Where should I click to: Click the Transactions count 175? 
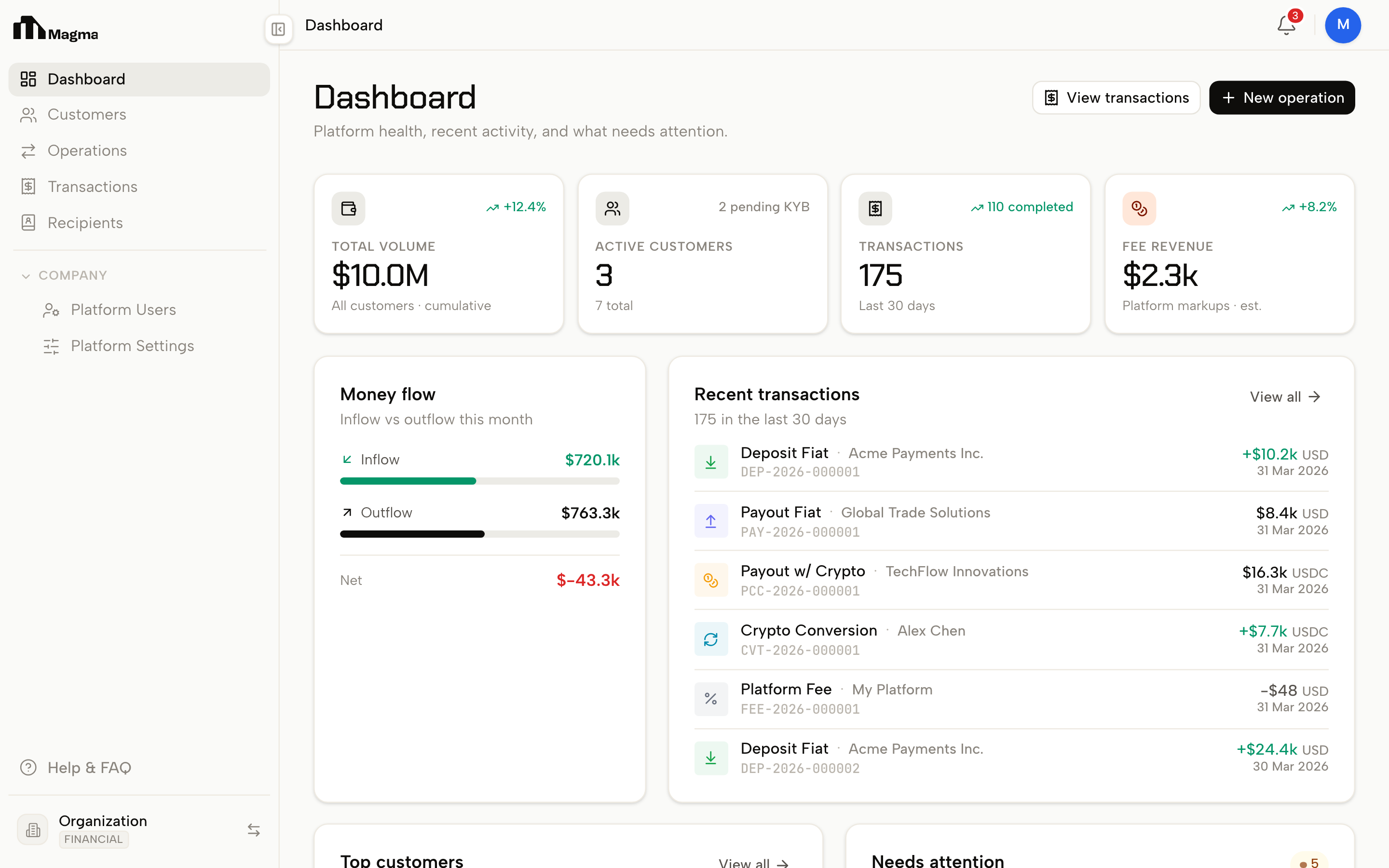[881, 275]
